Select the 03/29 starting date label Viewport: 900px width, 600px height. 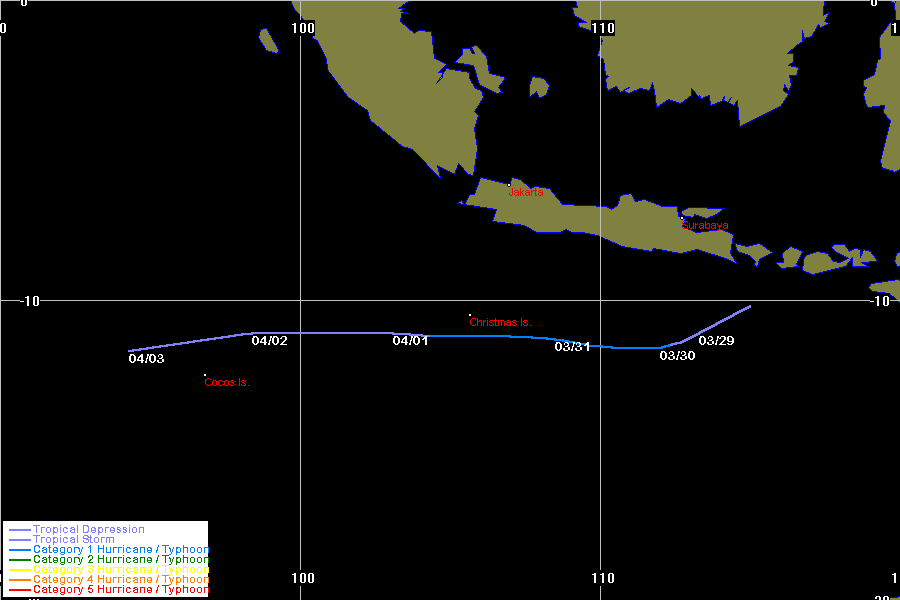pos(716,341)
